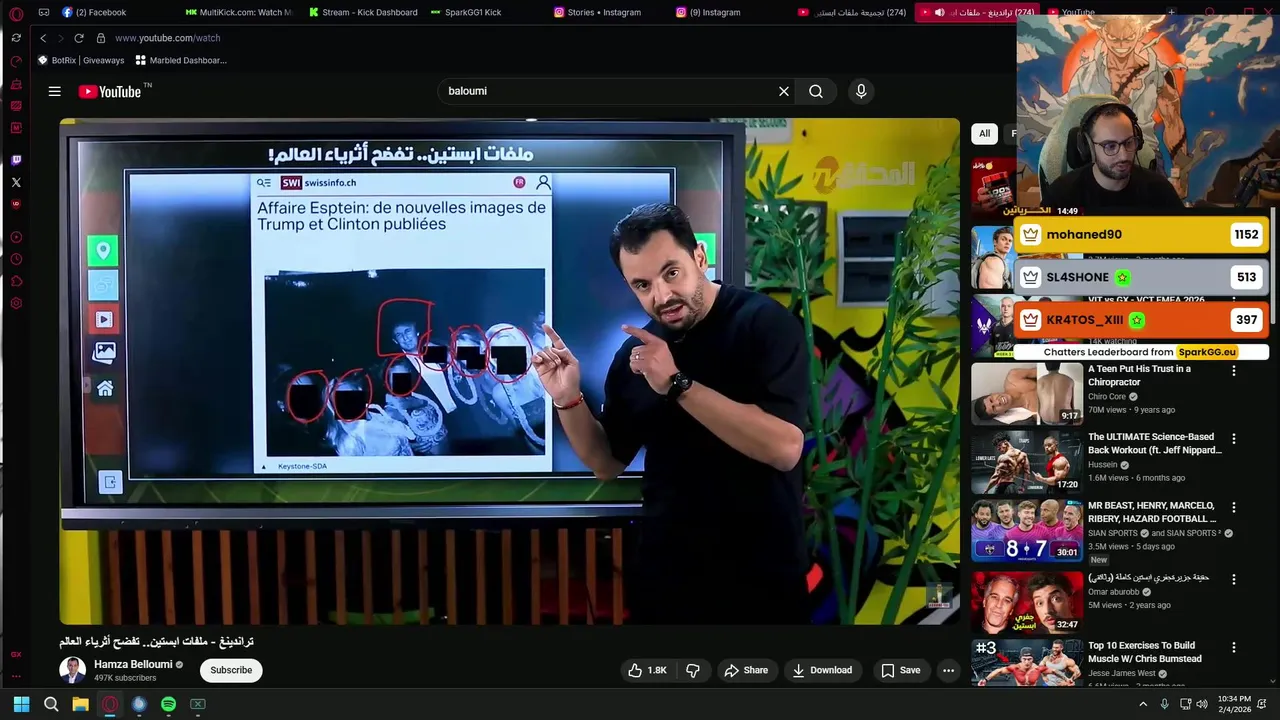This screenshot has height=720, width=1280.
Task: Open options menu for Back Workout video
Action: point(1233,438)
